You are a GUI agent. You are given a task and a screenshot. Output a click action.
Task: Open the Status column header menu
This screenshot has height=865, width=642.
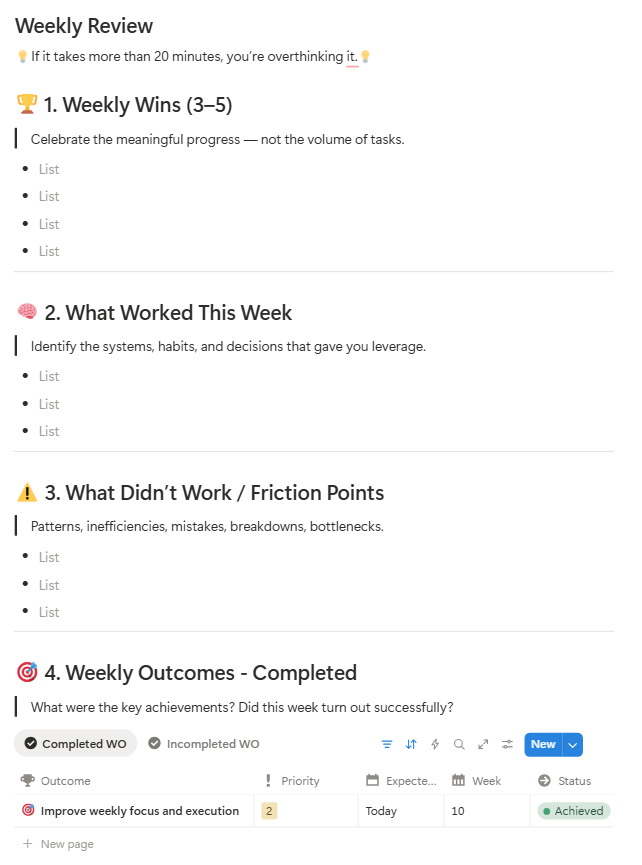572,780
